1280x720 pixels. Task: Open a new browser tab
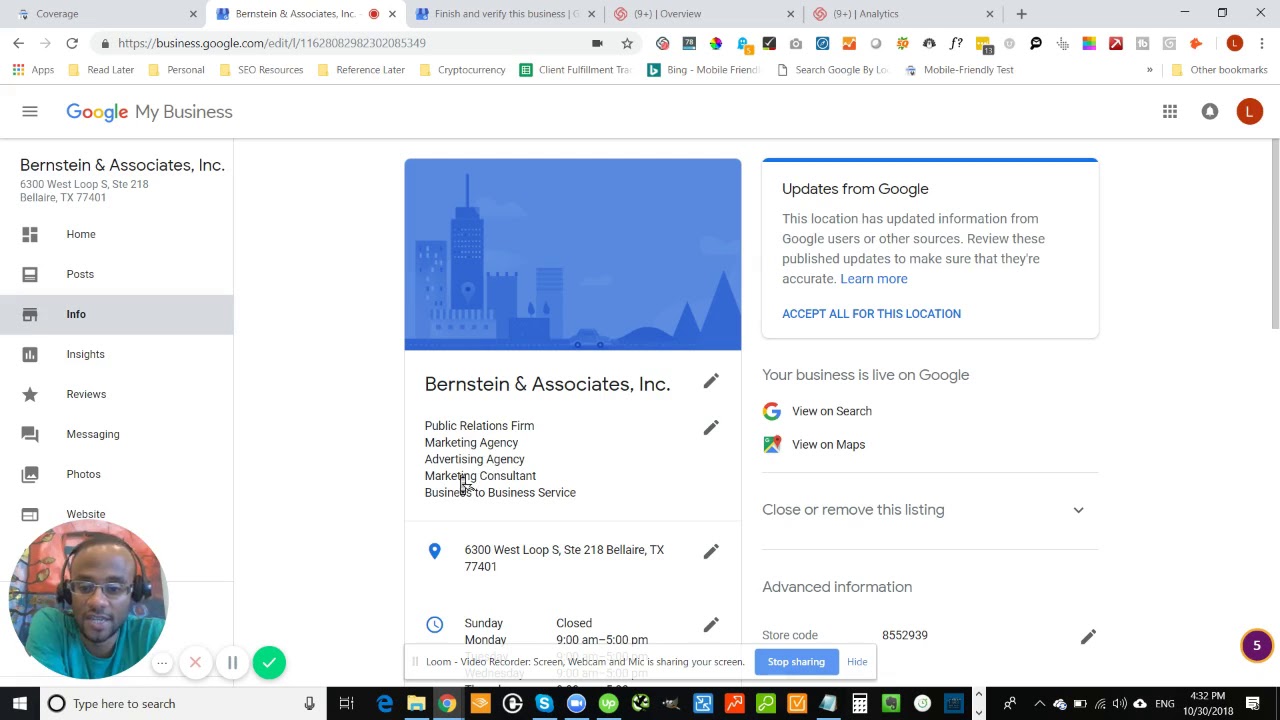coord(1021,14)
